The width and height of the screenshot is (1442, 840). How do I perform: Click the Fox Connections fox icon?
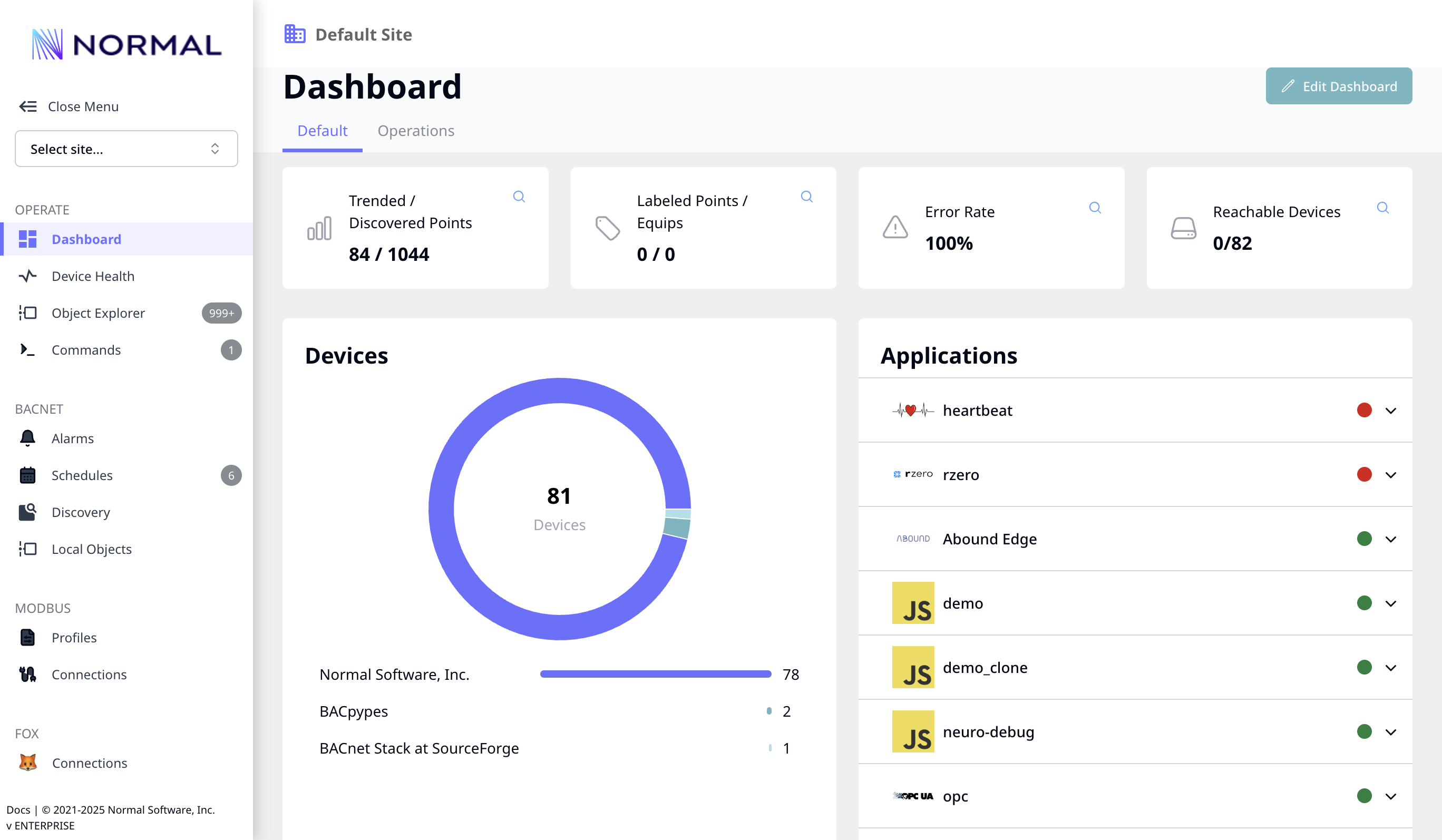point(27,763)
